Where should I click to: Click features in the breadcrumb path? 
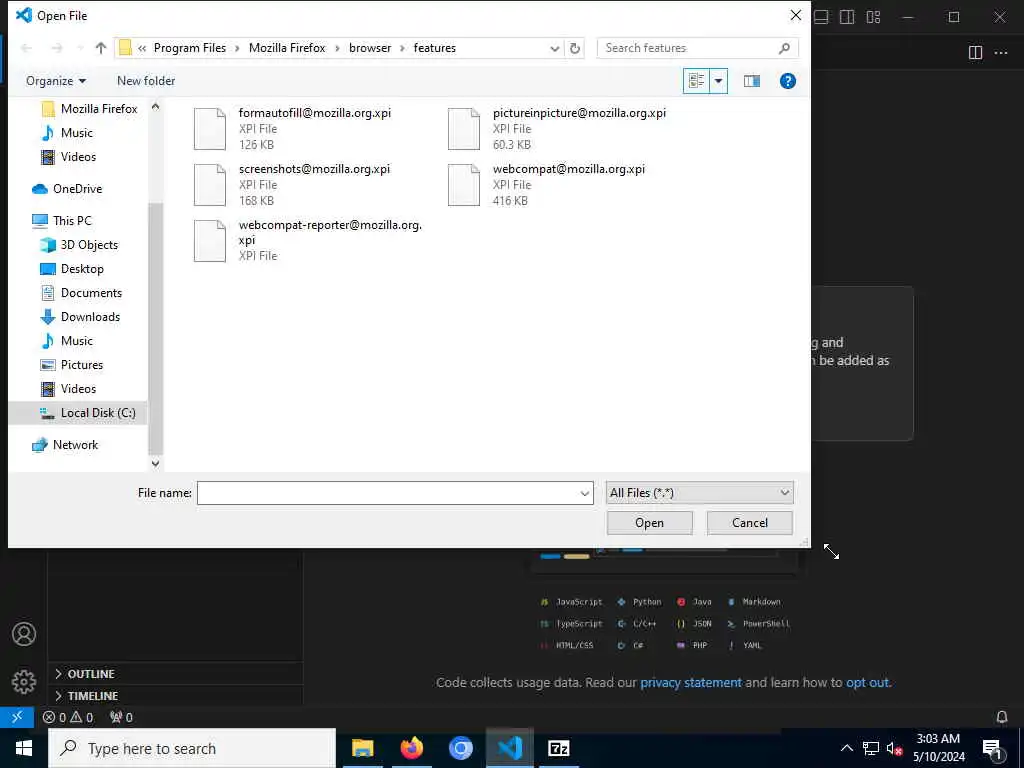(434, 48)
